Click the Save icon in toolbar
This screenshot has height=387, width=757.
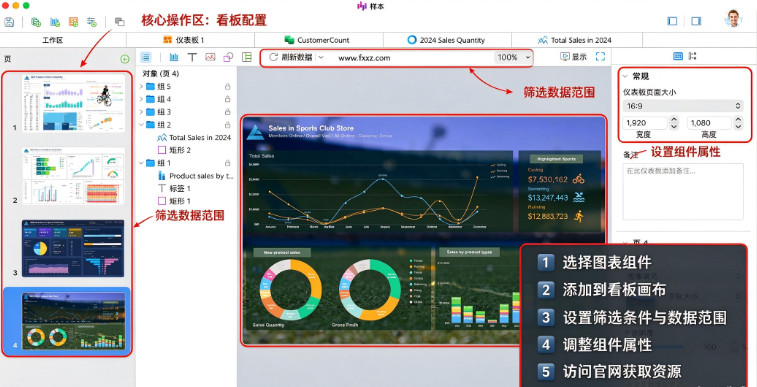(x=9, y=22)
